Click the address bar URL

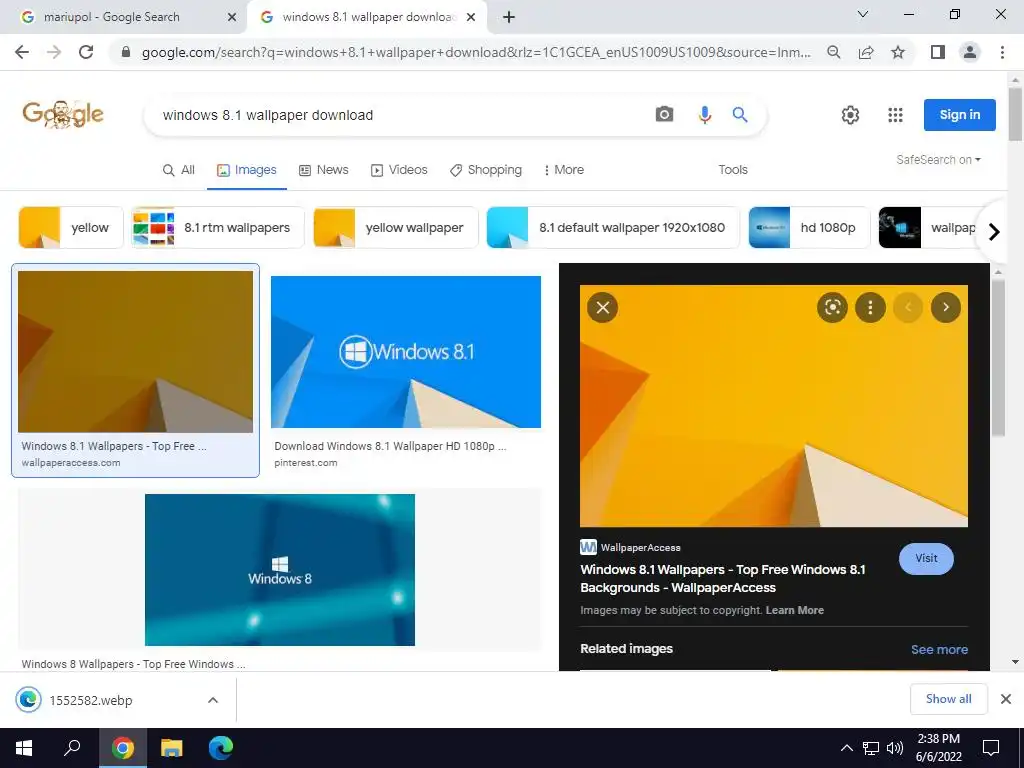[476, 52]
